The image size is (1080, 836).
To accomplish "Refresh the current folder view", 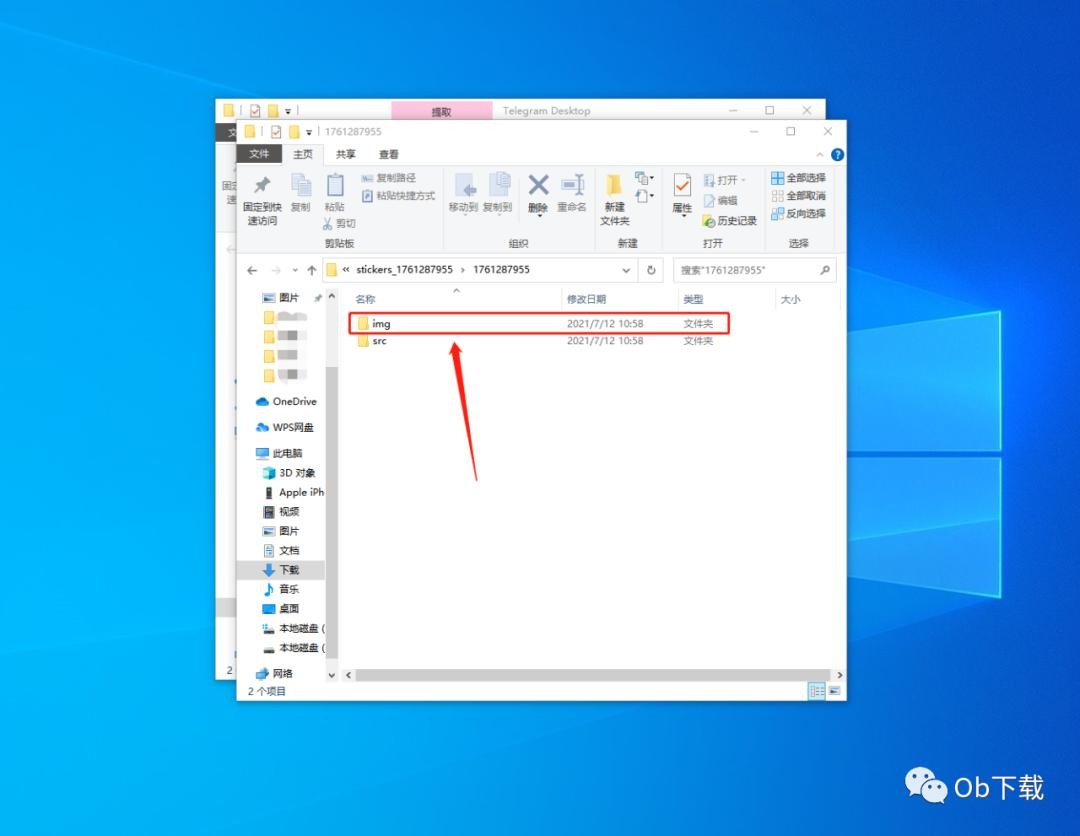I will tap(651, 270).
